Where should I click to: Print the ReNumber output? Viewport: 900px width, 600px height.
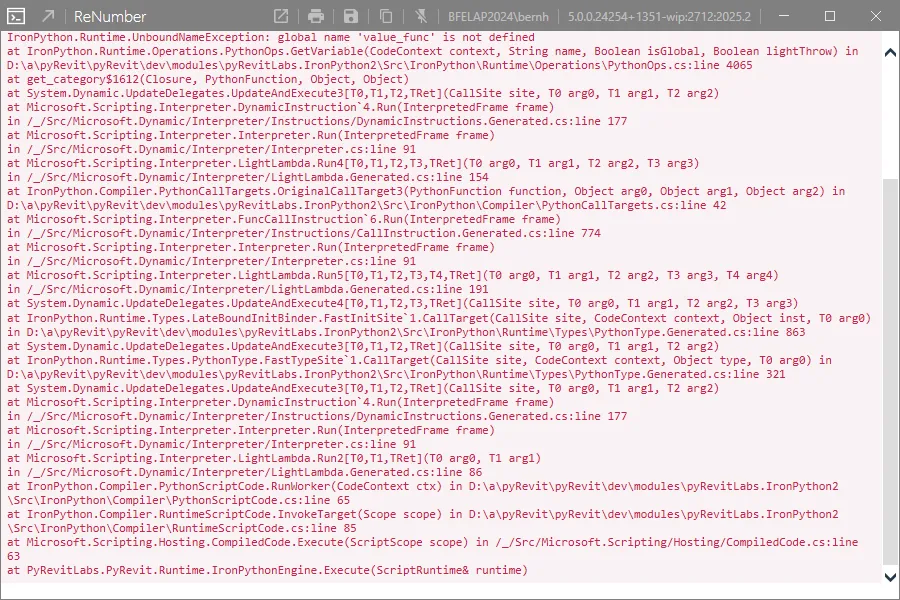[316, 16]
